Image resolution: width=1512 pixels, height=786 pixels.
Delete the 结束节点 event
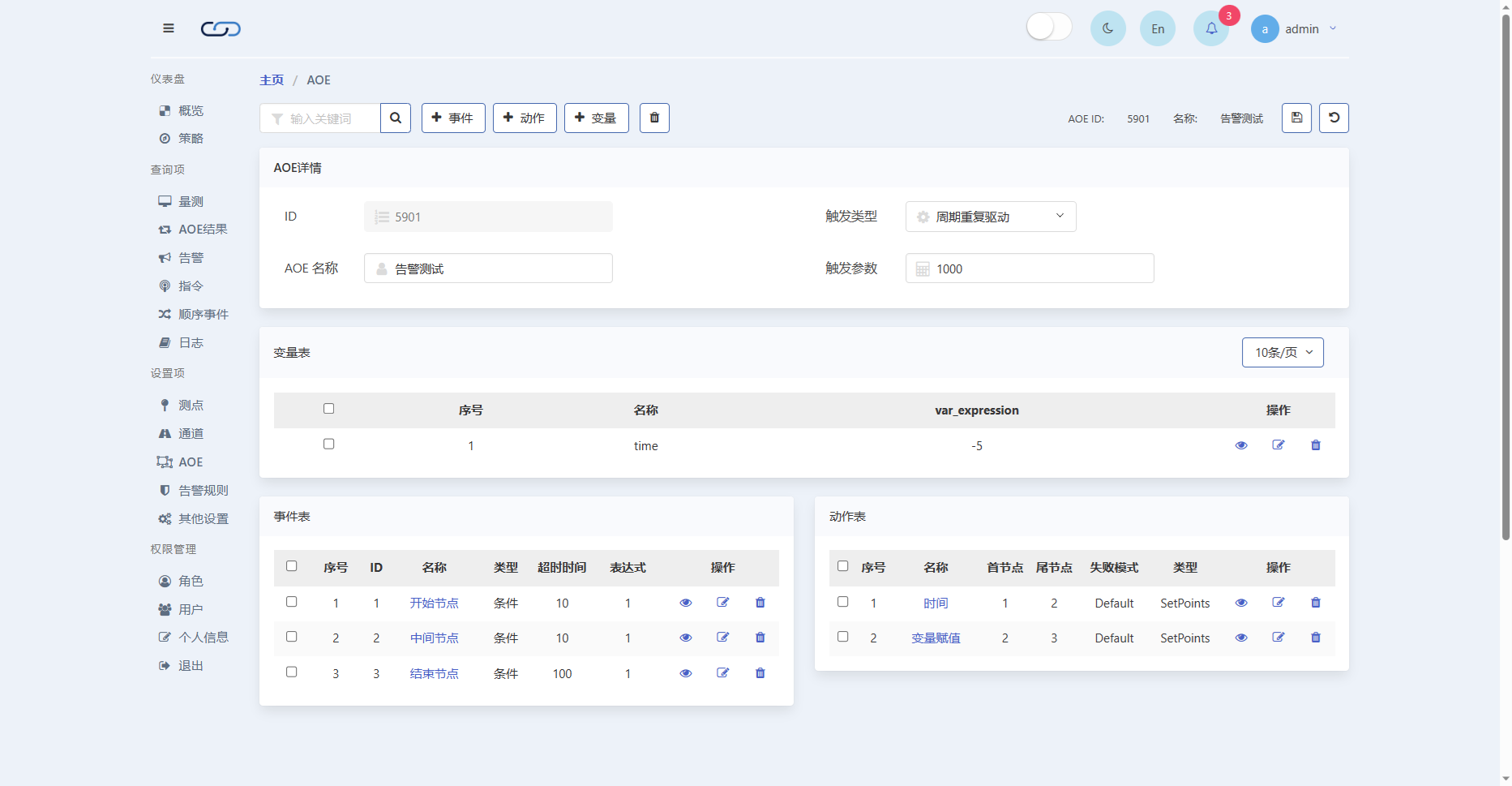760,673
